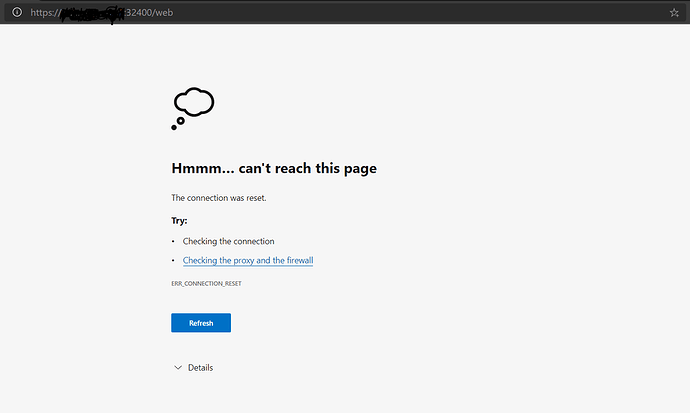The height and width of the screenshot is (413, 690).
Task: Select the 'Hmmm... can't reach this page' heading
Action: [274, 168]
